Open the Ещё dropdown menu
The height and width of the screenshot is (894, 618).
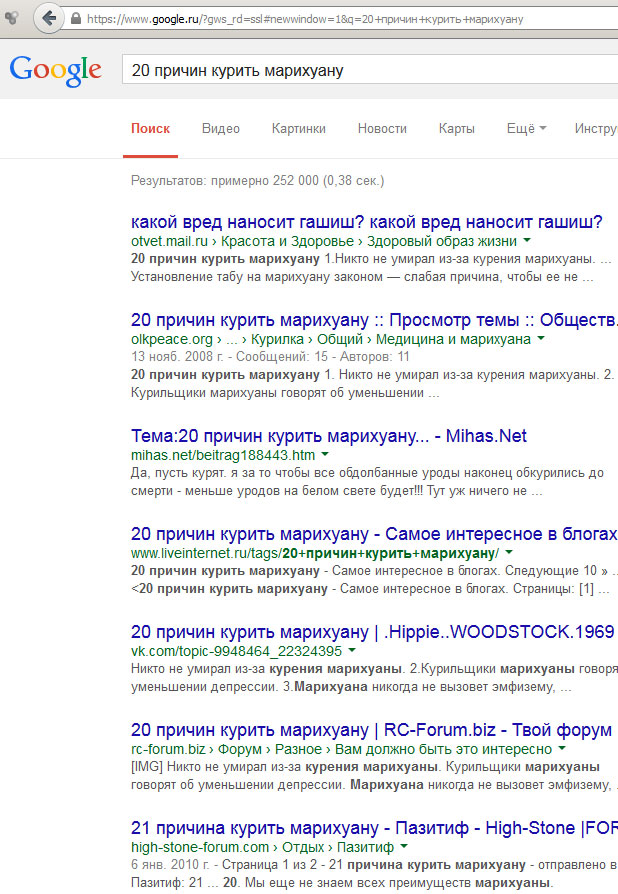(526, 129)
